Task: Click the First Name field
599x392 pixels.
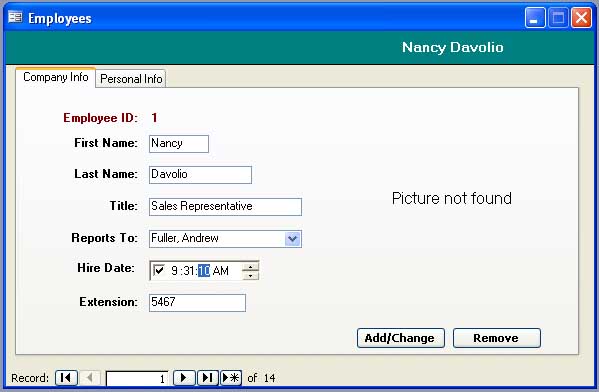Action: click(179, 144)
